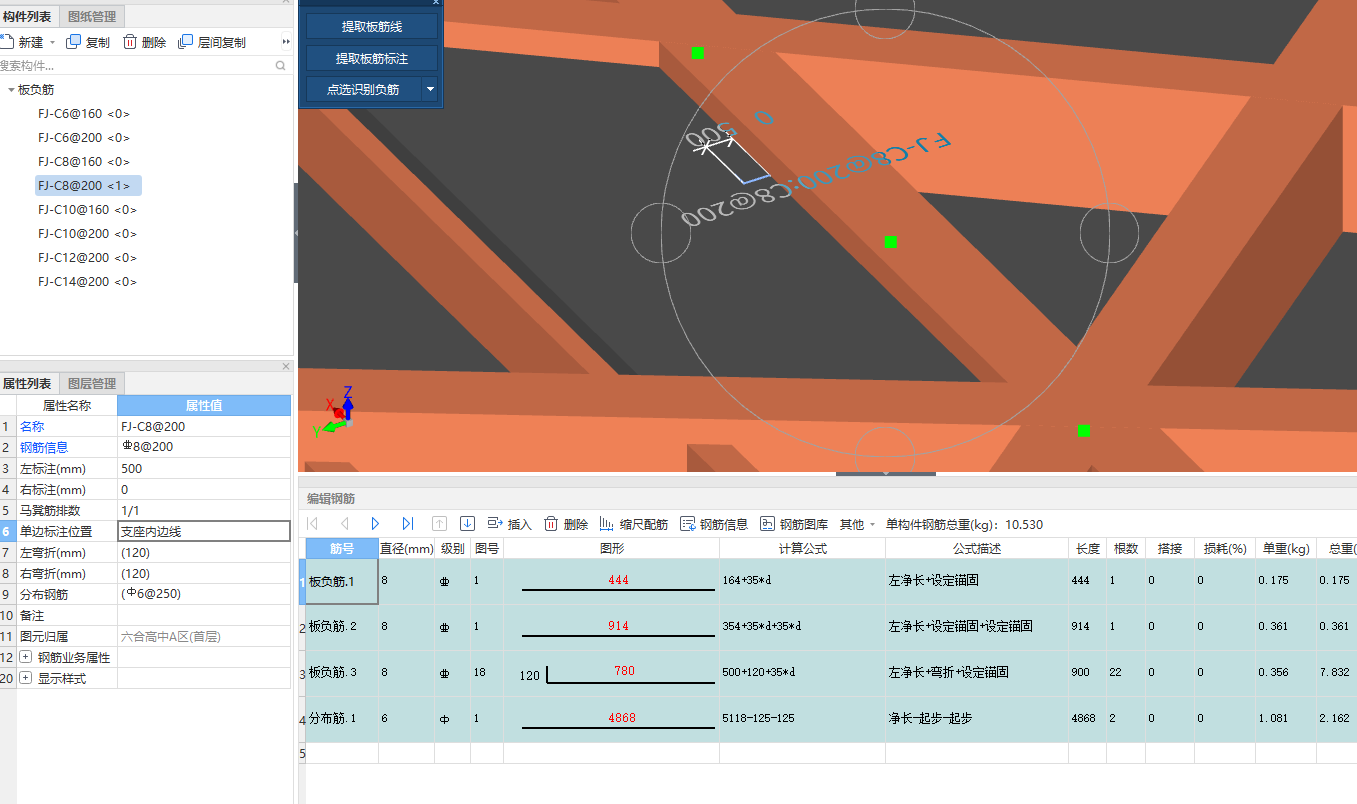Click 删除 in component list toolbar
Image resolution: width=1357 pixels, height=804 pixels.
[144, 42]
